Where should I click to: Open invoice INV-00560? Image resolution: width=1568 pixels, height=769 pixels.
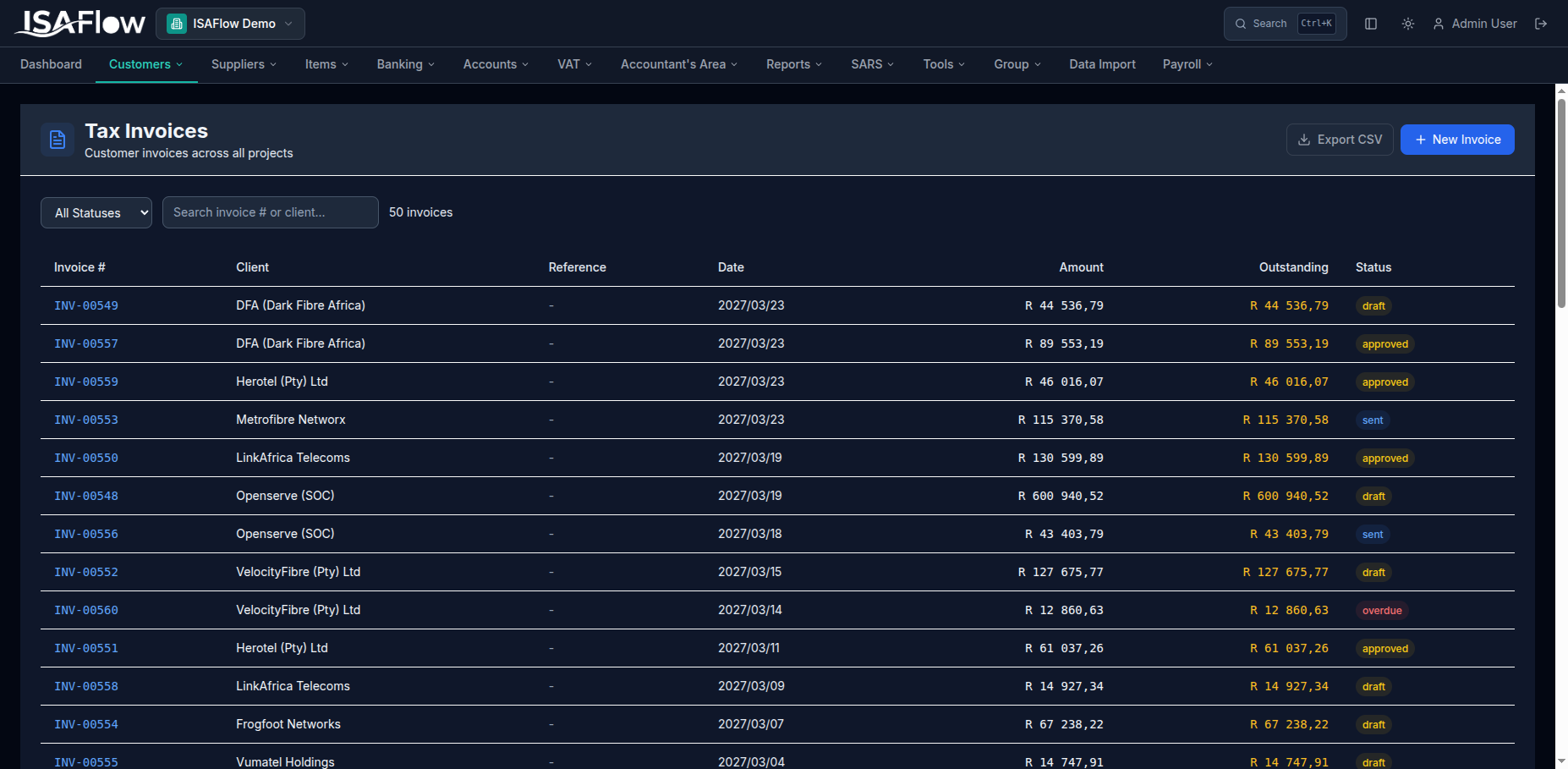click(86, 610)
